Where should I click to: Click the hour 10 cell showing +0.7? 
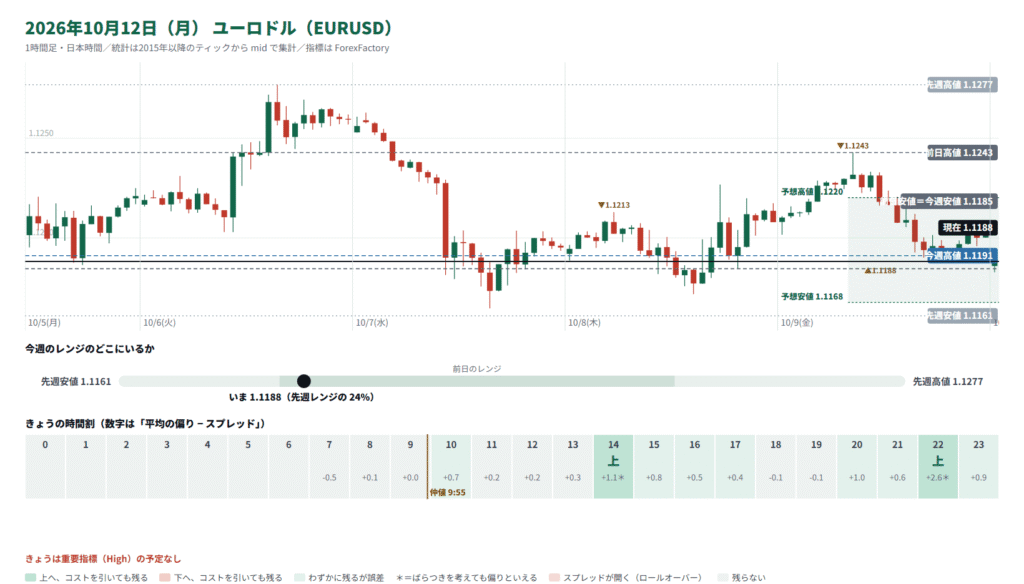(x=451, y=466)
